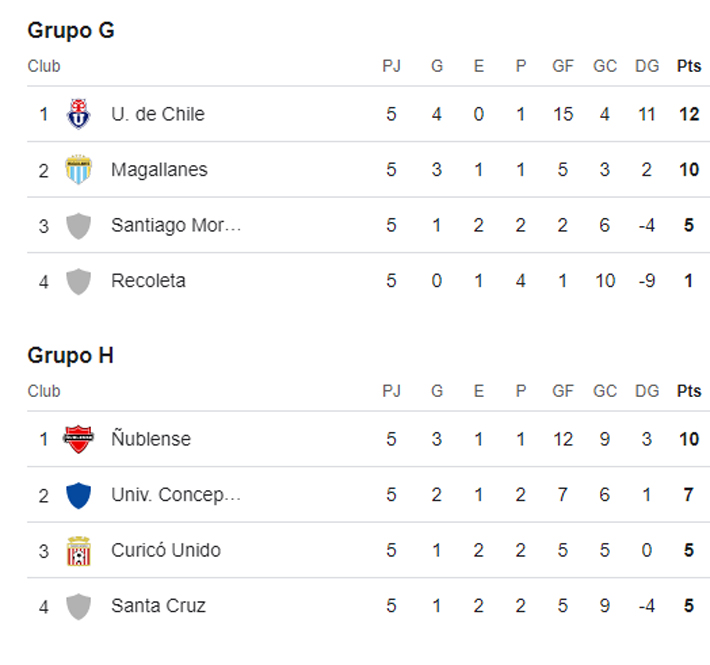710x665 pixels.
Task: Click the Grupo G heading
Action: point(71,30)
